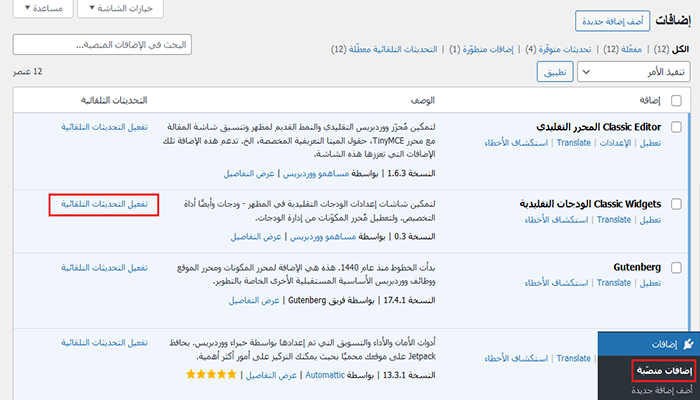Click the Classic Widgets plugin title
The height and width of the screenshot is (400, 700).
[x=590, y=204]
